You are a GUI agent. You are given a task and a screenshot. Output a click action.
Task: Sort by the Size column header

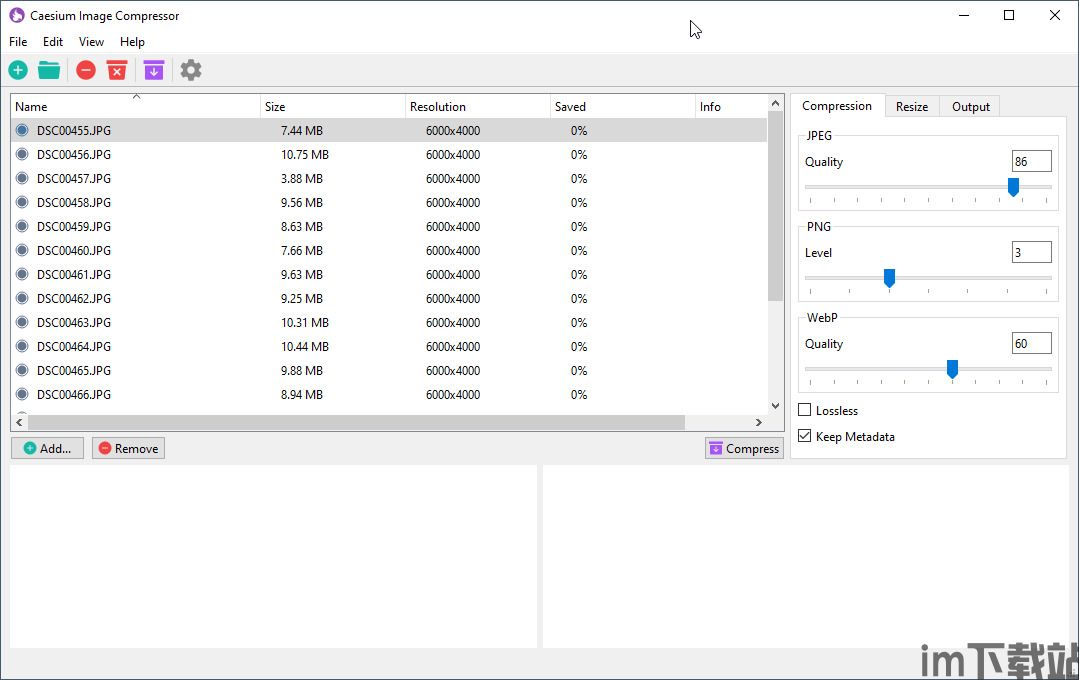coord(333,107)
